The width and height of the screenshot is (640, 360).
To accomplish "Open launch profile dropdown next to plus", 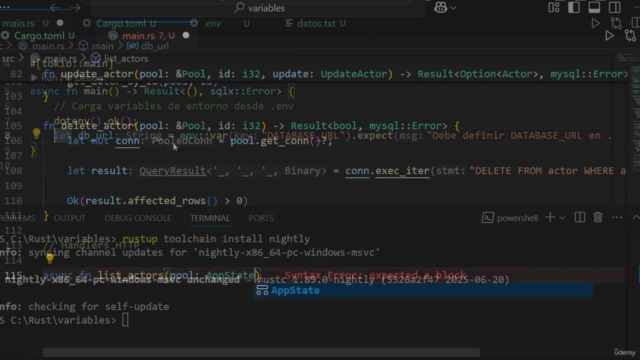I will click(x=562, y=218).
